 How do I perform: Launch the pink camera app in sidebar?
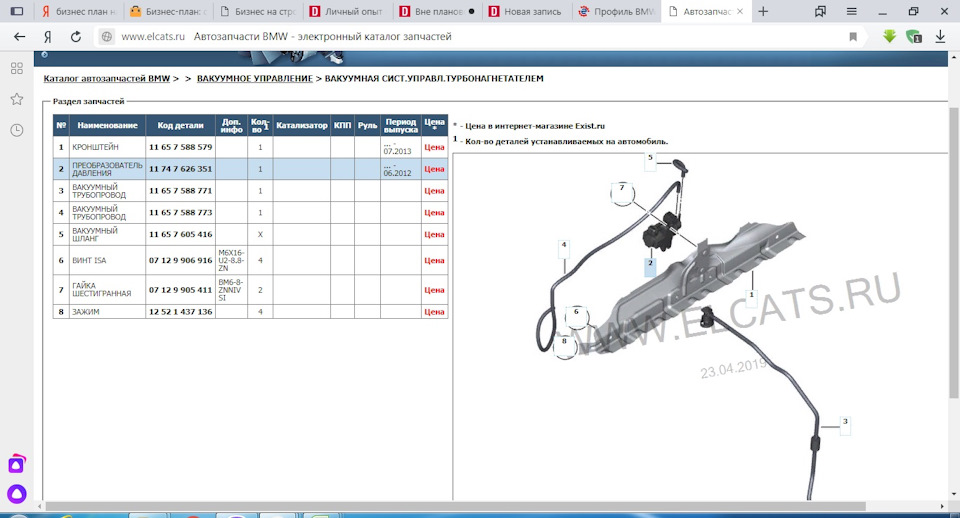(x=17, y=464)
